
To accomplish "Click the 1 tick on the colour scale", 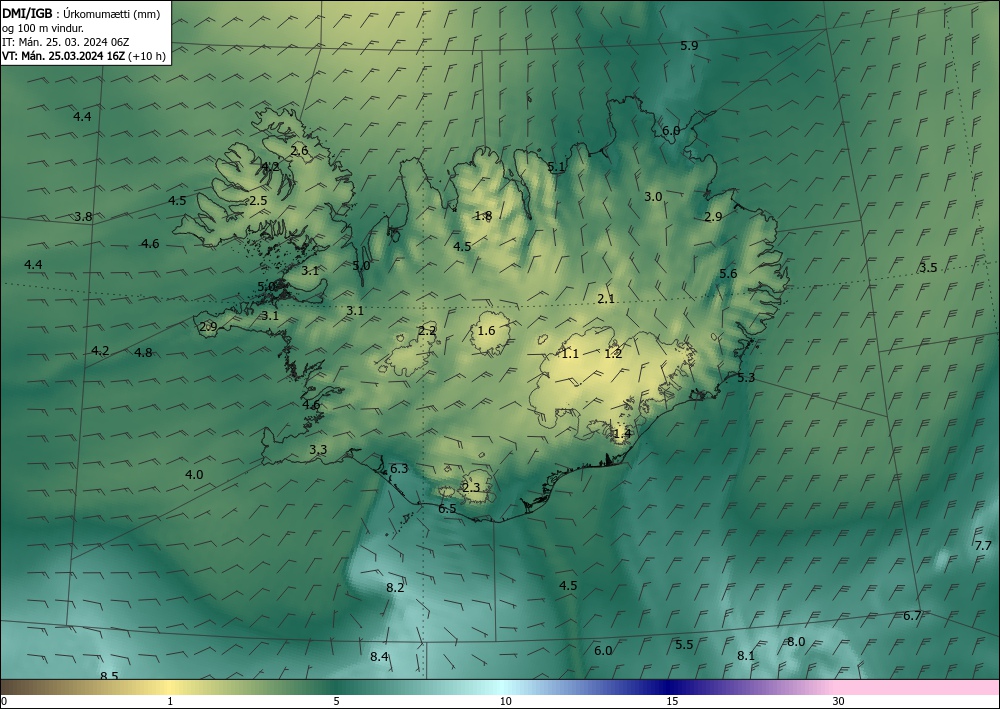I will pyautogui.click(x=170, y=702).
